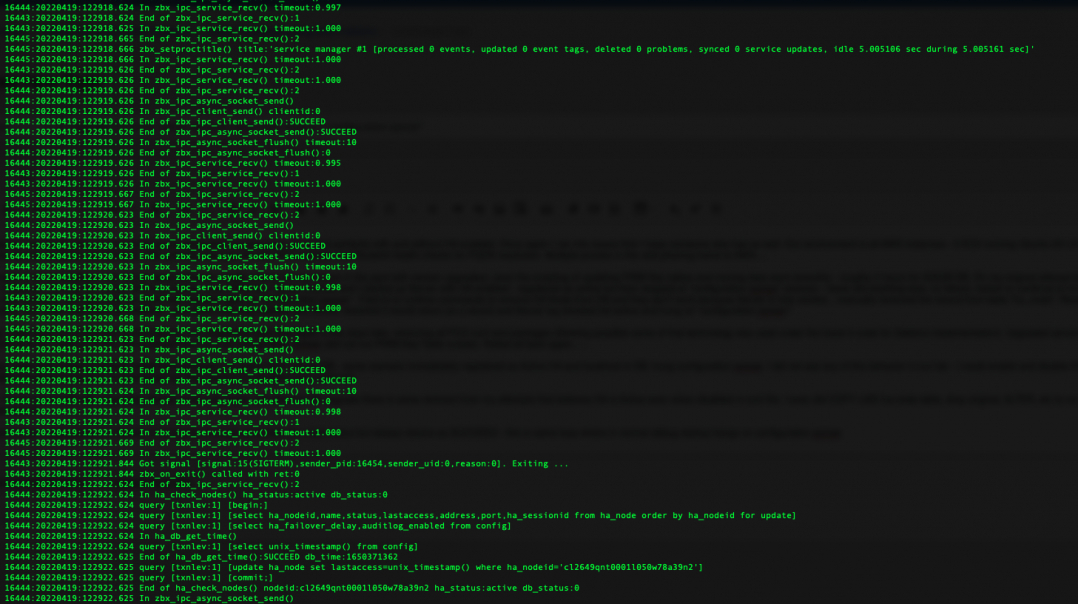
Task: Click 'End of zbx_ipc_async_socket_flush():0' at 122921.624
Action: coord(167,401)
